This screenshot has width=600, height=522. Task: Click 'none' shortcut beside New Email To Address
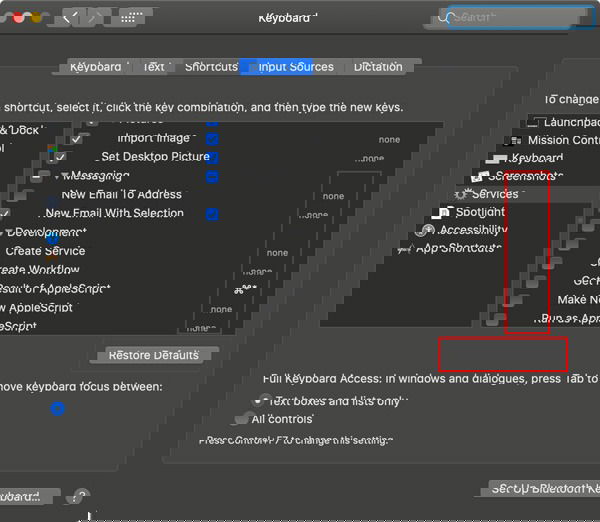pyautogui.click(x=333, y=196)
